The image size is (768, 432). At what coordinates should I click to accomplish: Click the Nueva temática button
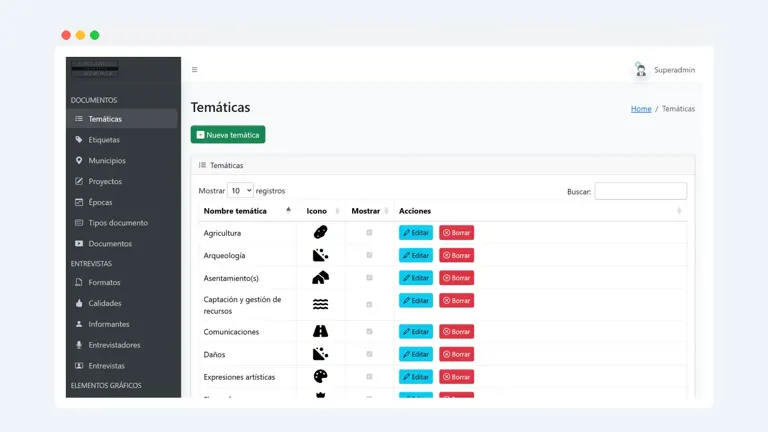[228, 135]
